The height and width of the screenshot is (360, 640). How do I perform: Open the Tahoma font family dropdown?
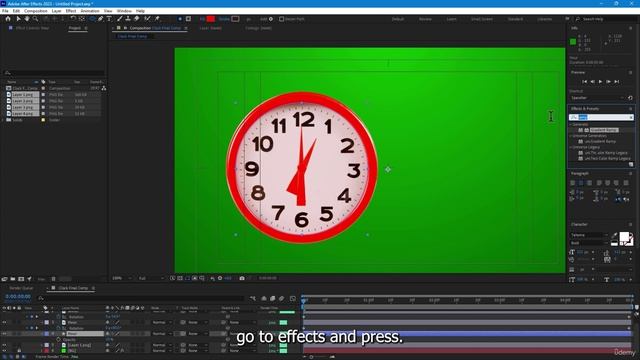589,235
